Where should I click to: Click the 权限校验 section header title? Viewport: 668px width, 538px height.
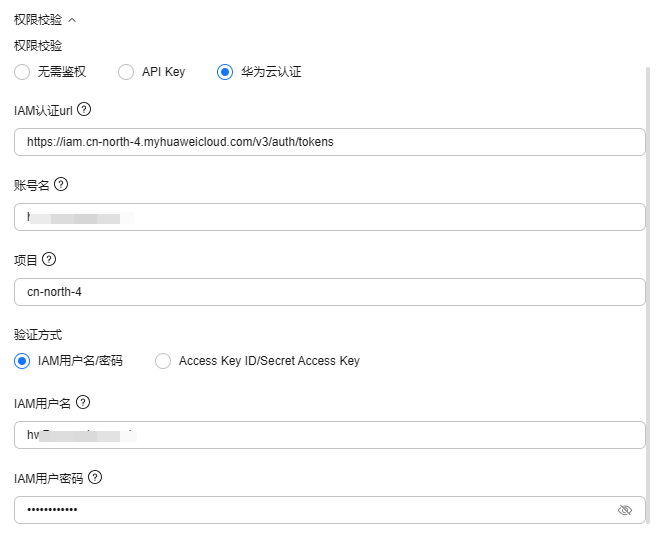38,19
